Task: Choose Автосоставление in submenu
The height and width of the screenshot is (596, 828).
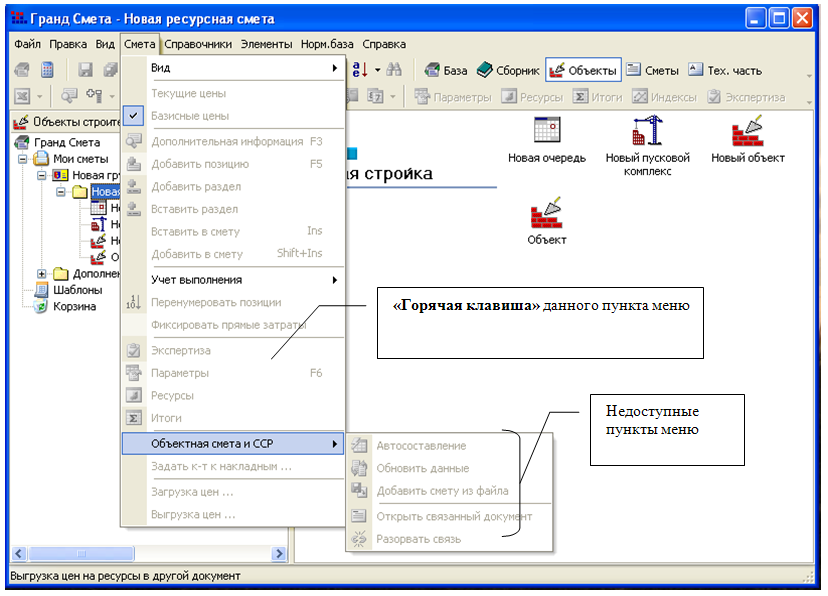Action: (x=449, y=446)
